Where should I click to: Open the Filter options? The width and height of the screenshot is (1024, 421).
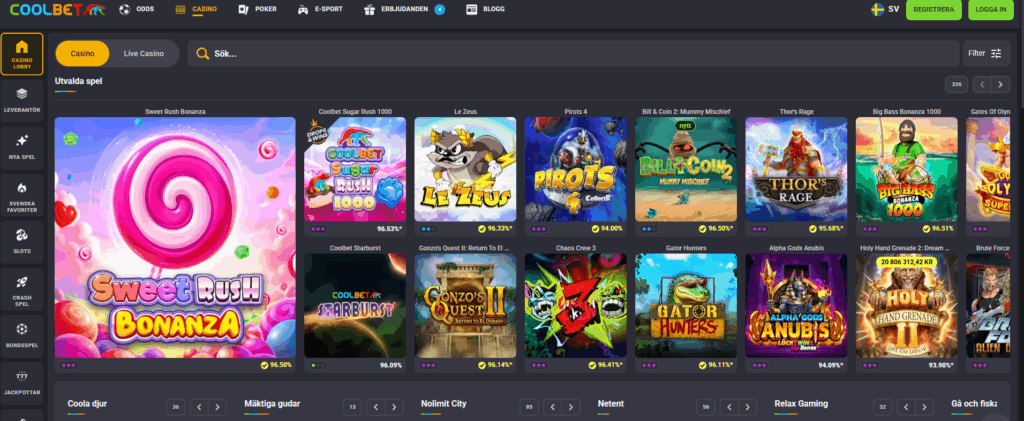click(x=987, y=53)
